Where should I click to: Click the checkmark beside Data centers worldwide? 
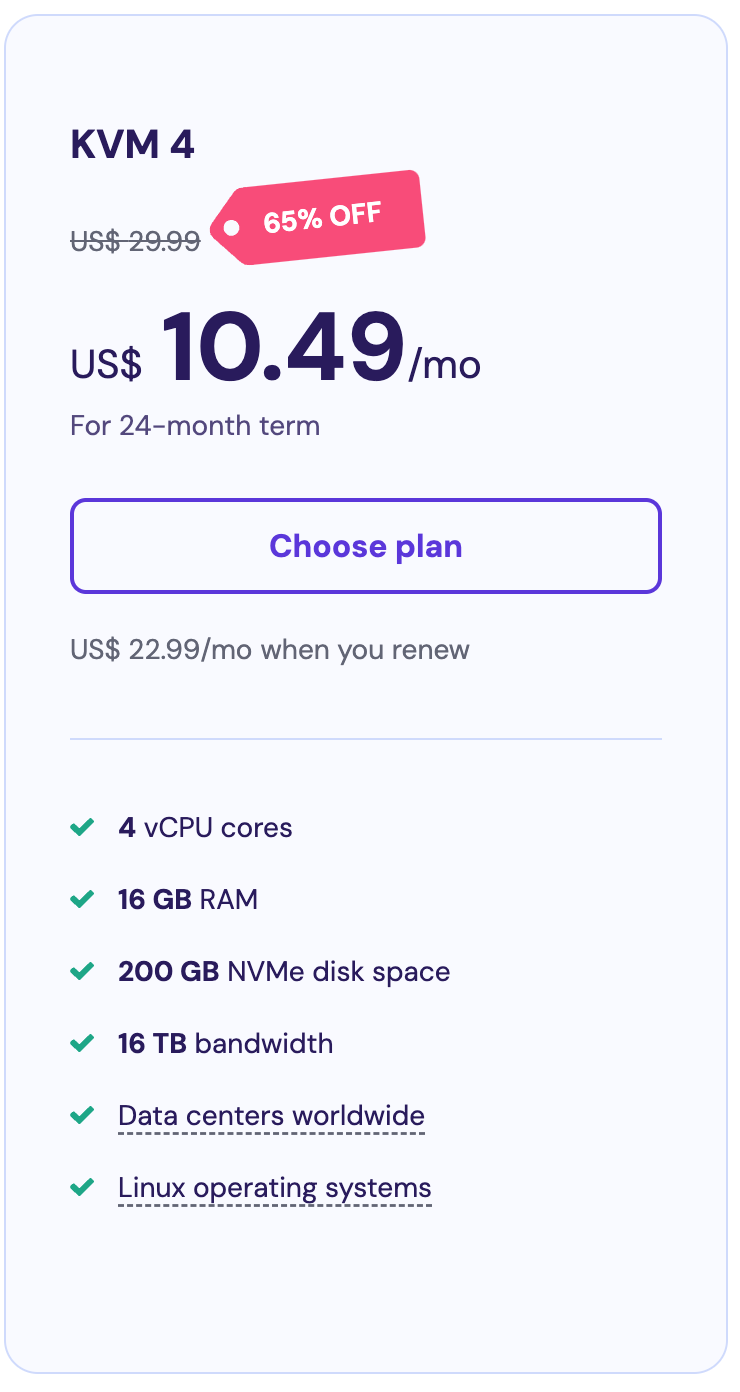(x=81, y=1116)
